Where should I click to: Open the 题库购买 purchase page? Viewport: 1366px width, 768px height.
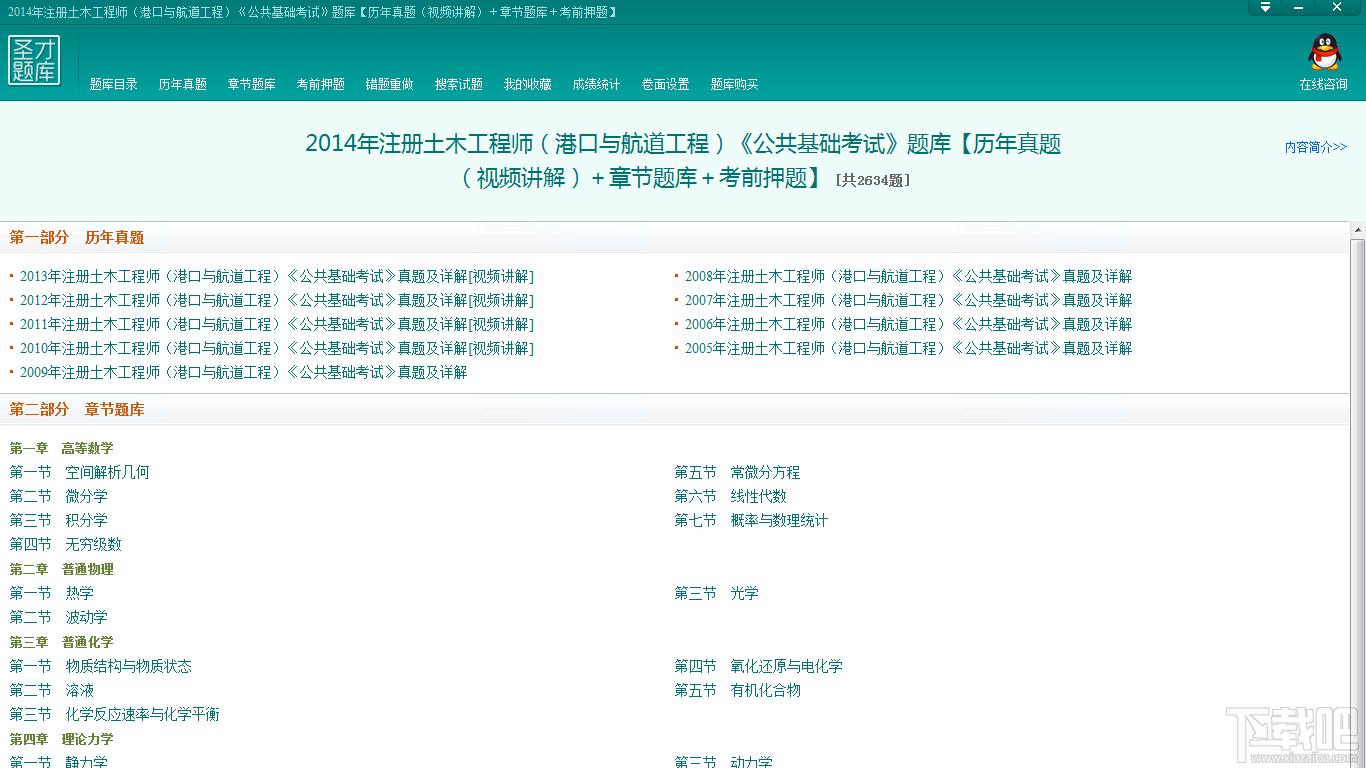(733, 84)
